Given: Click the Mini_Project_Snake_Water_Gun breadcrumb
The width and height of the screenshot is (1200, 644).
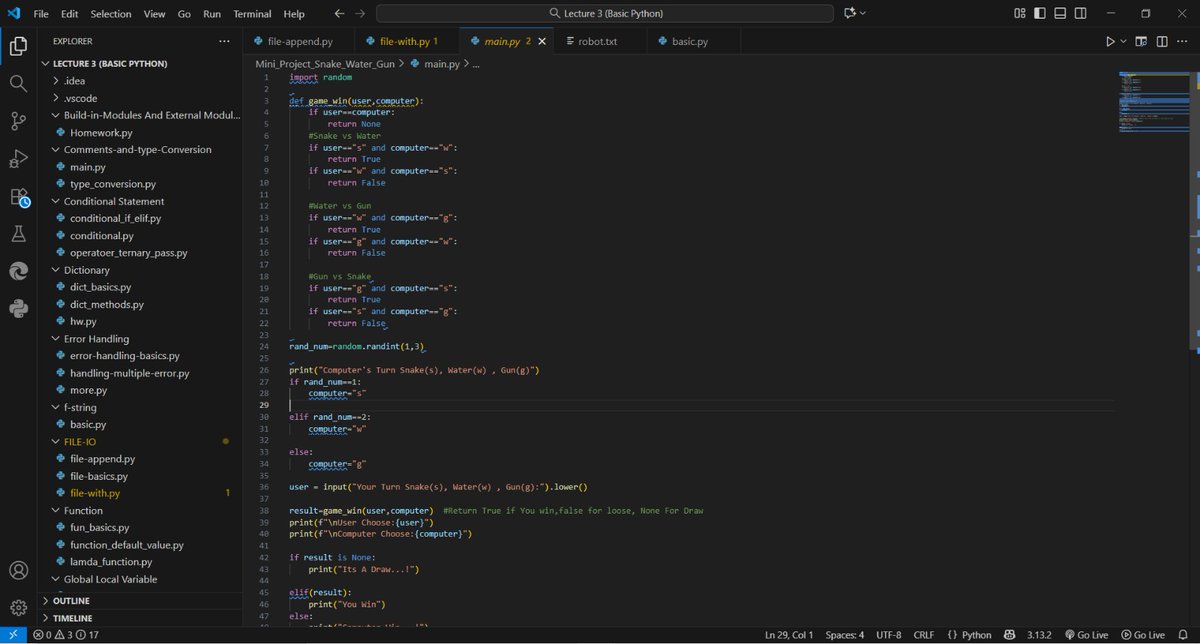Looking at the screenshot, I should tap(325, 63).
